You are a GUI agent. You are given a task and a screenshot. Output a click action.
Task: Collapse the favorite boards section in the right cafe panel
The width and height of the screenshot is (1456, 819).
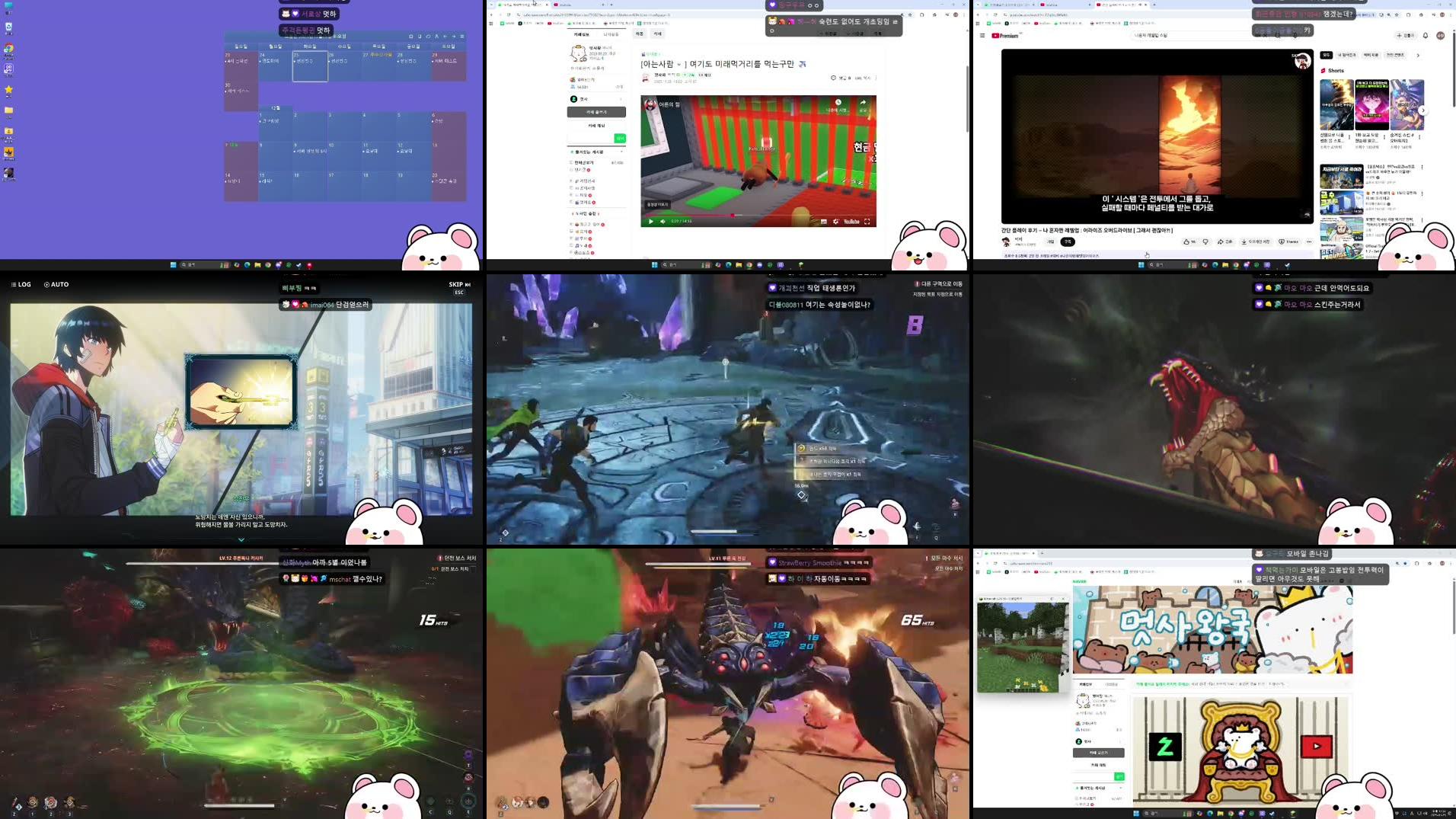point(1121,788)
